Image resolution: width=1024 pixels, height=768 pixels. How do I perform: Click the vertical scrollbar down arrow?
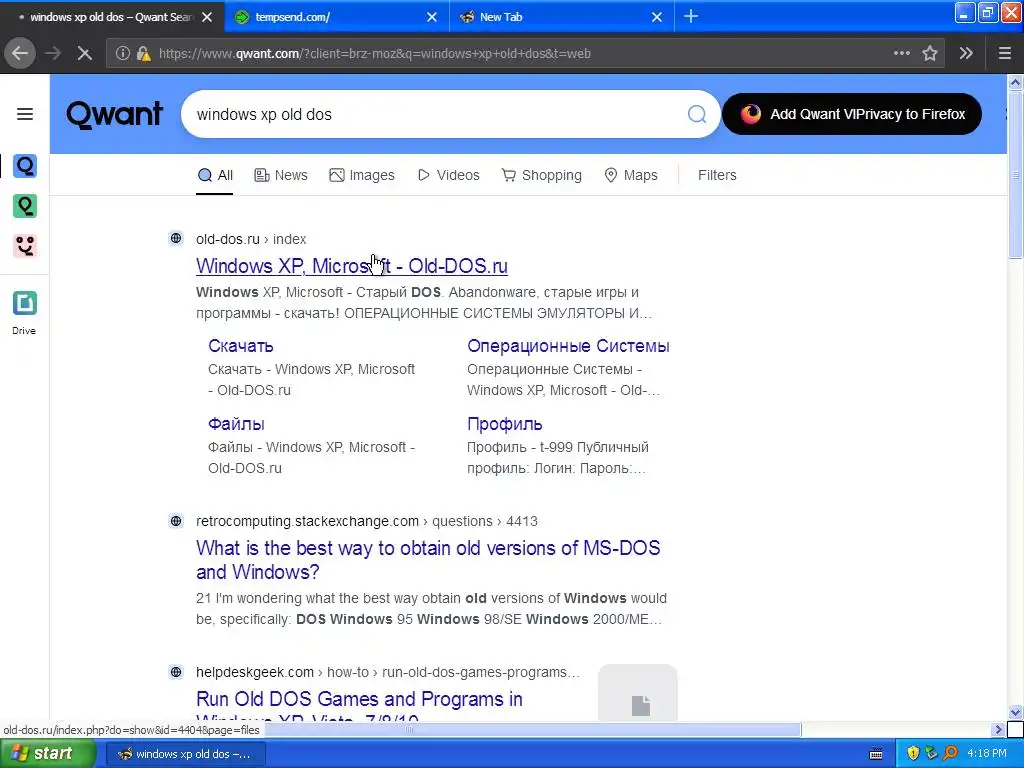(x=1015, y=712)
